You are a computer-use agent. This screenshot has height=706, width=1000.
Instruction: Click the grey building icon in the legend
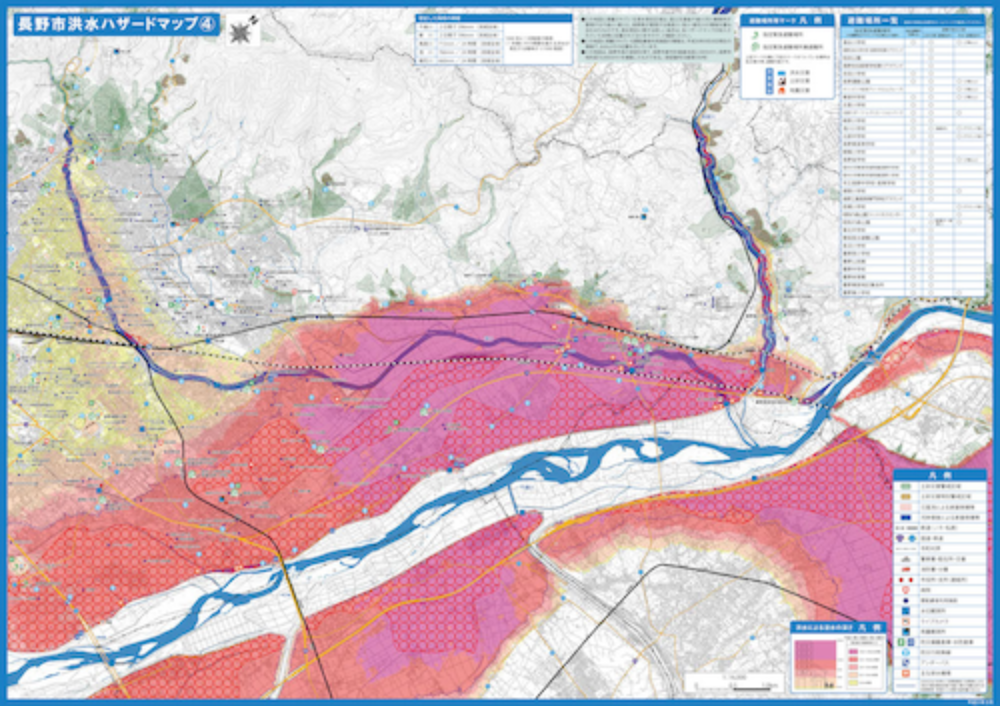(906, 559)
